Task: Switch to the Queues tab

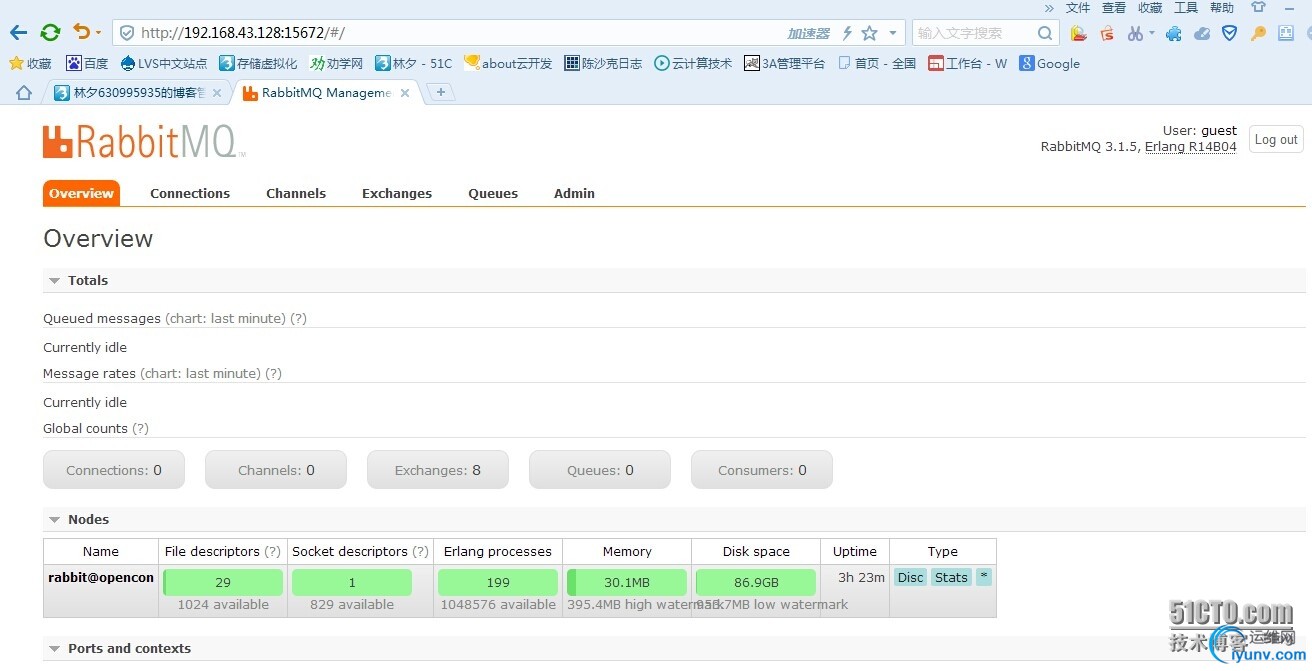Action: (x=493, y=194)
